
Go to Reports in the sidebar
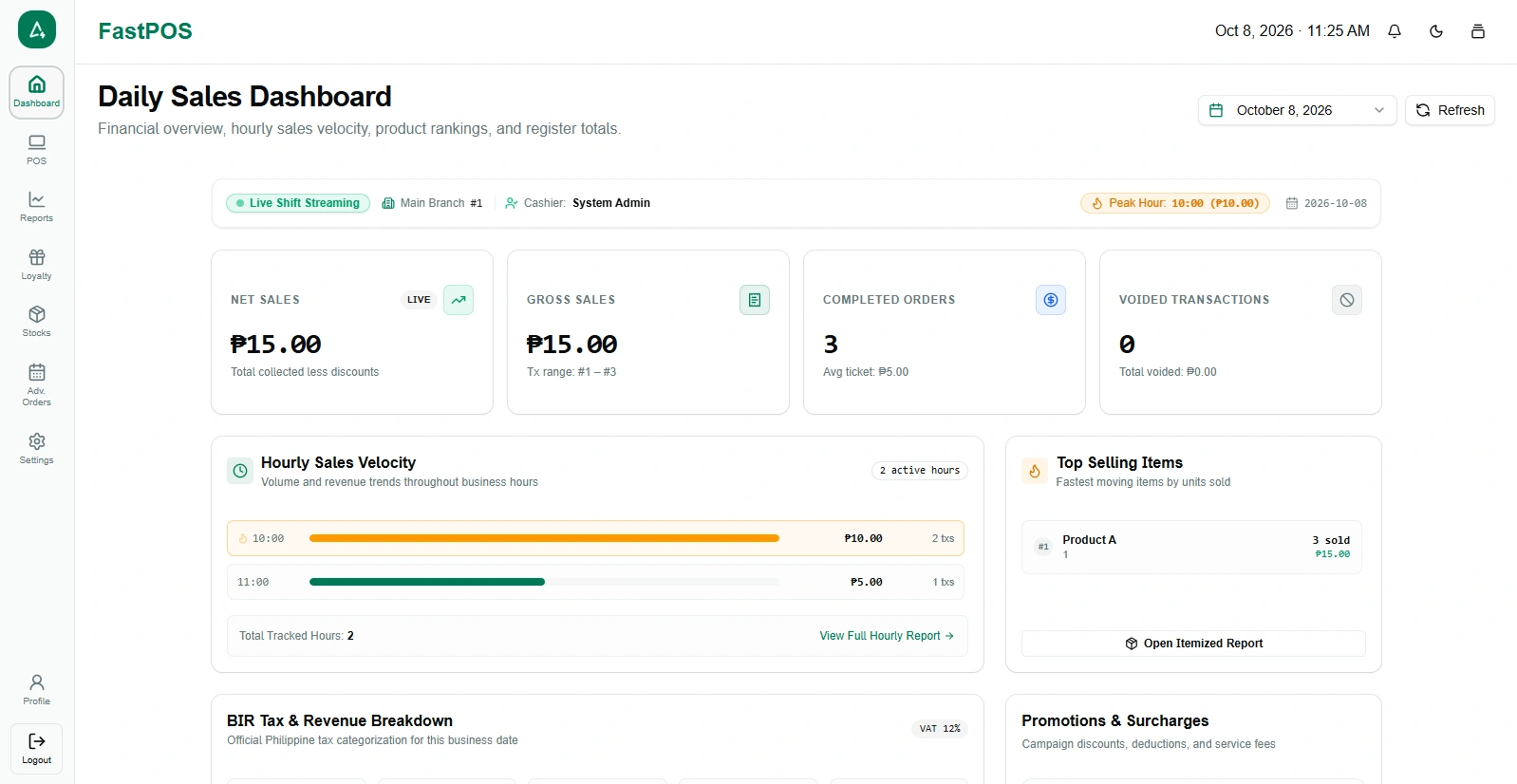(37, 207)
